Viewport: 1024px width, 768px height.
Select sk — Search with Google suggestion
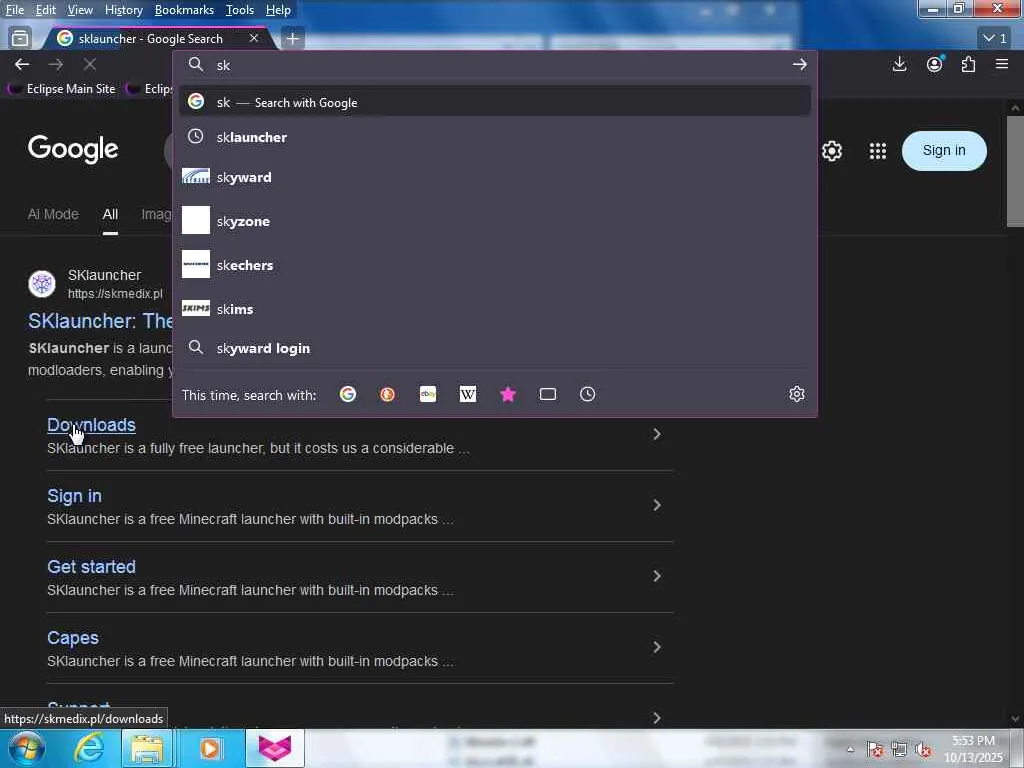[495, 103]
